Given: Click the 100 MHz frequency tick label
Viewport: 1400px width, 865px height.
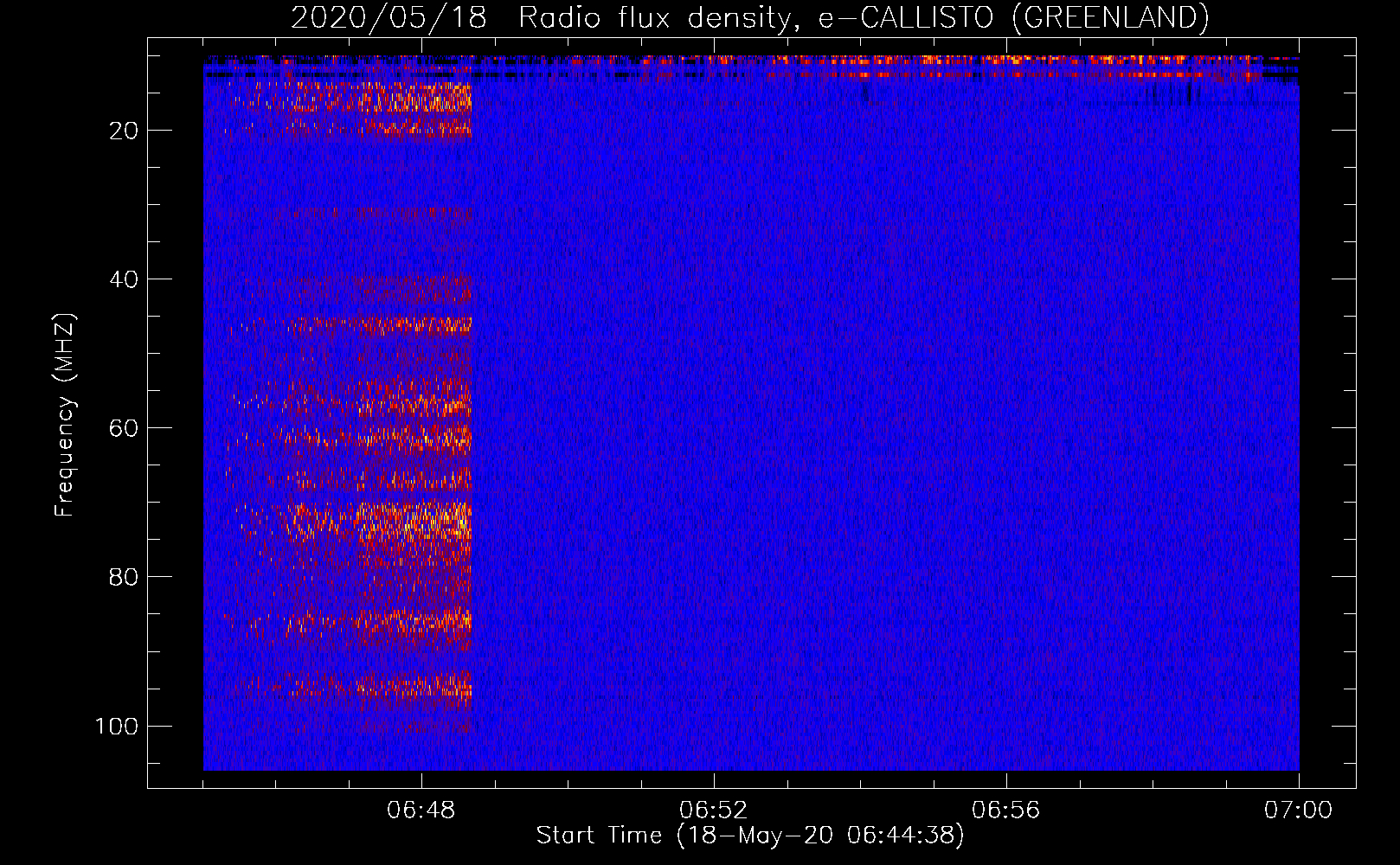Looking at the screenshot, I should (x=117, y=726).
